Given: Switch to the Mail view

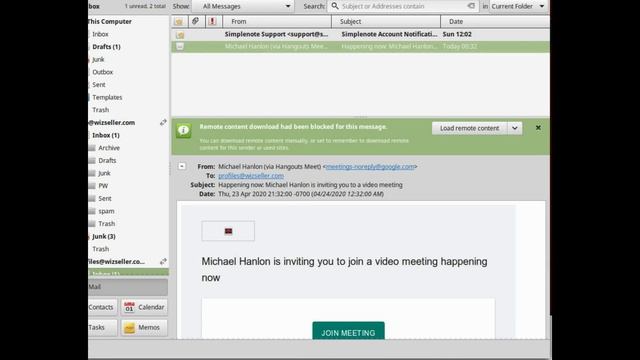Looking at the screenshot, I should 128,287.
